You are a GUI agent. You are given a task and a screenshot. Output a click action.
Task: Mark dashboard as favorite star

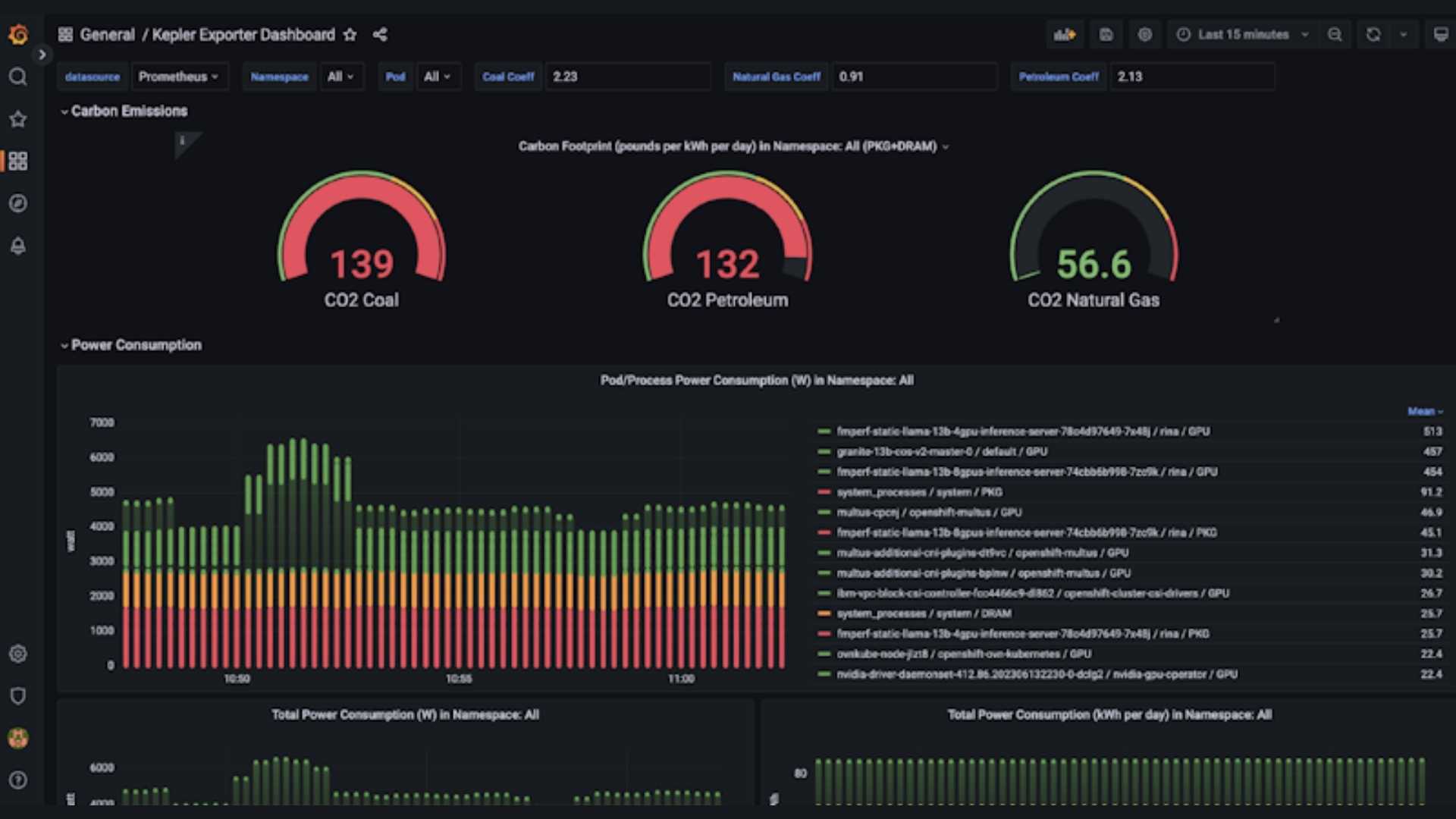point(350,35)
